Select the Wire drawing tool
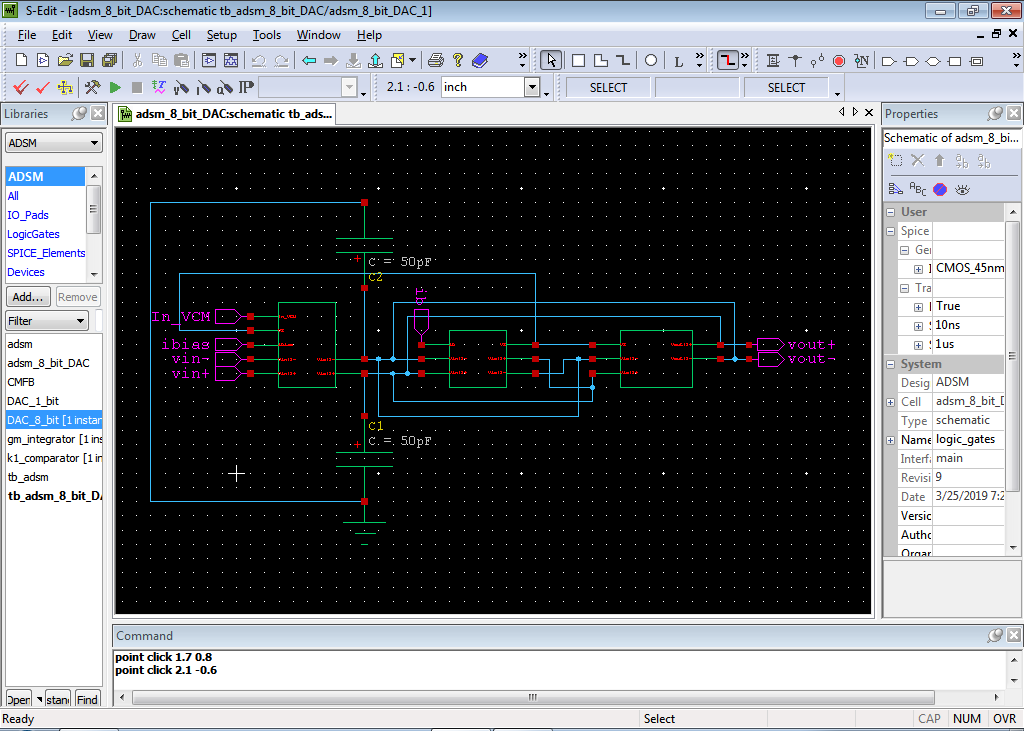Screen dimensions: 1024x731 pyautogui.click(x=727, y=61)
